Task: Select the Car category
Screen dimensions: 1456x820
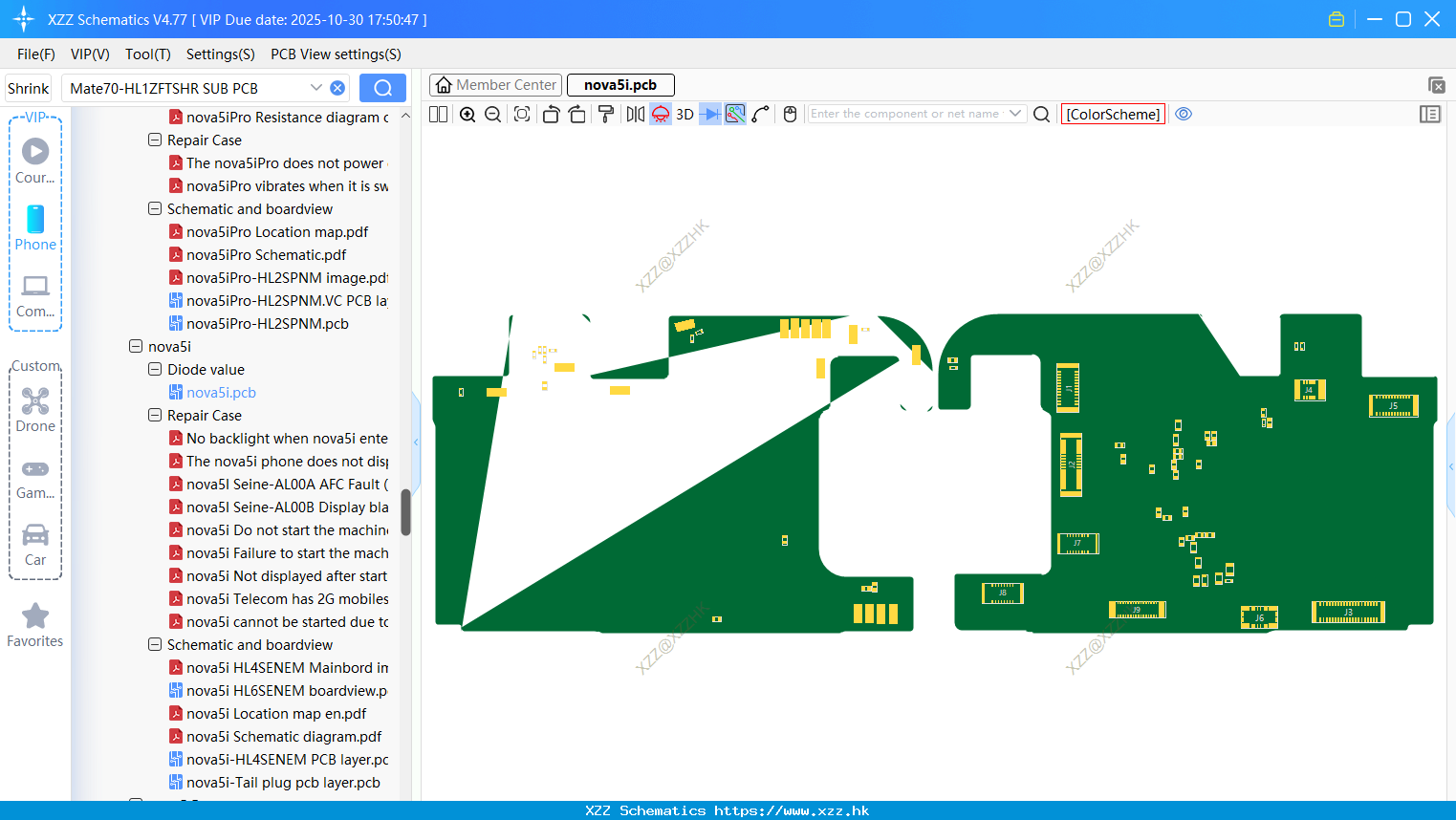Action: tap(35, 545)
